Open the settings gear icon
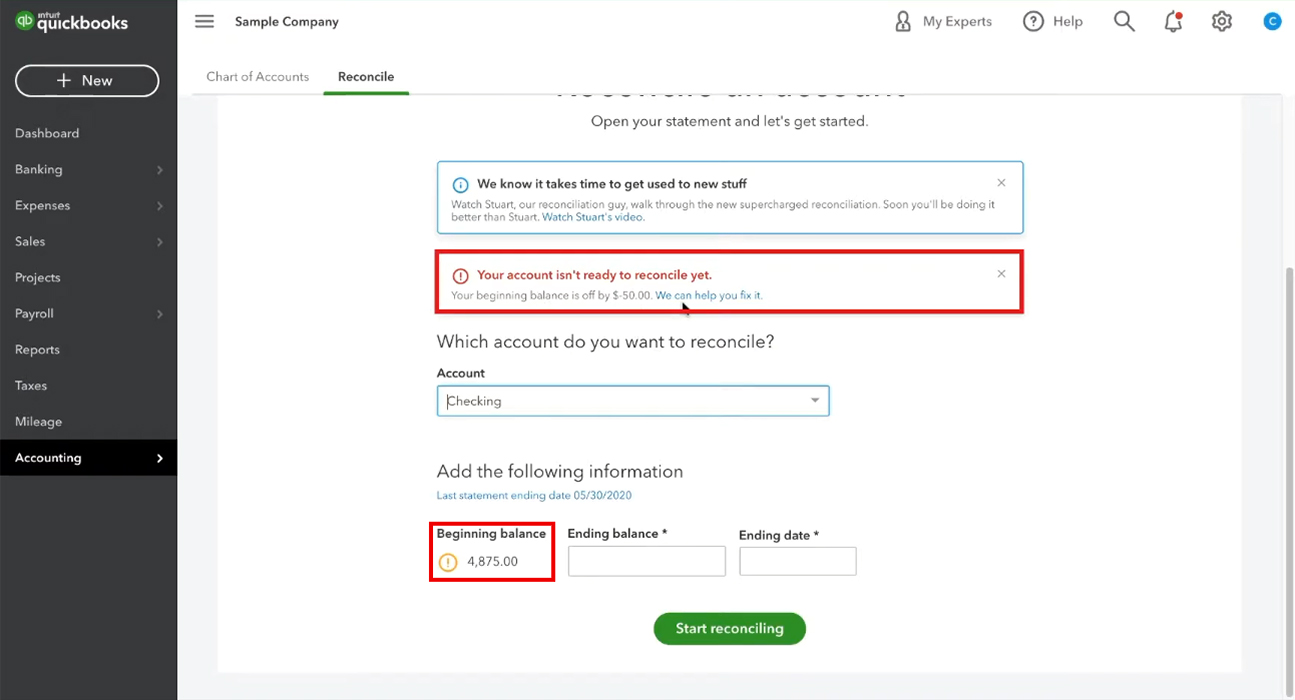The height and width of the screenshot is (700, 1295). pyautogui.click(x=1222, y=21)
